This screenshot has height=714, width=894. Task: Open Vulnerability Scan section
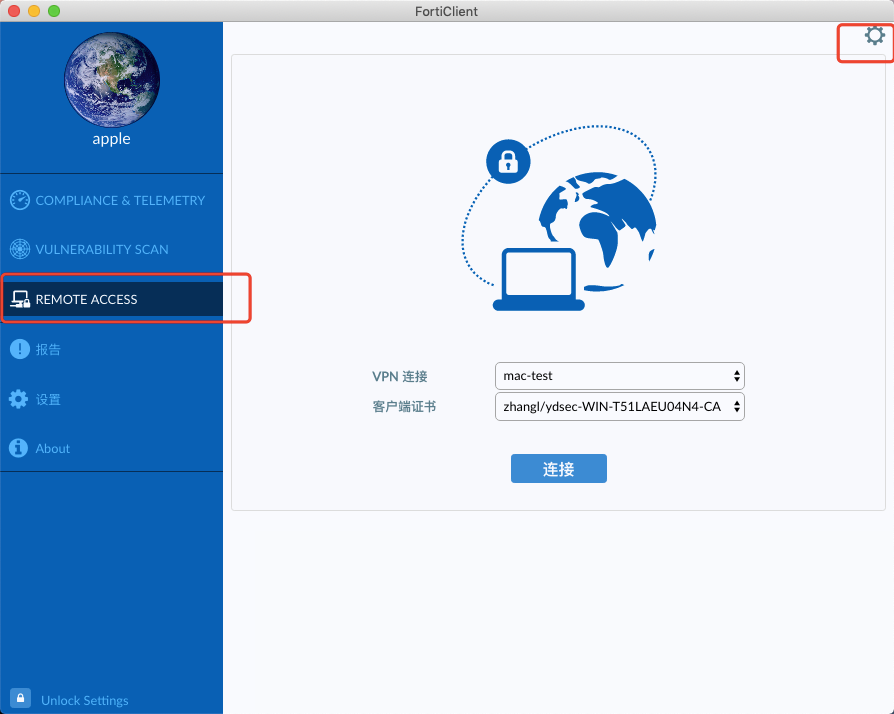tap(112, 249)
